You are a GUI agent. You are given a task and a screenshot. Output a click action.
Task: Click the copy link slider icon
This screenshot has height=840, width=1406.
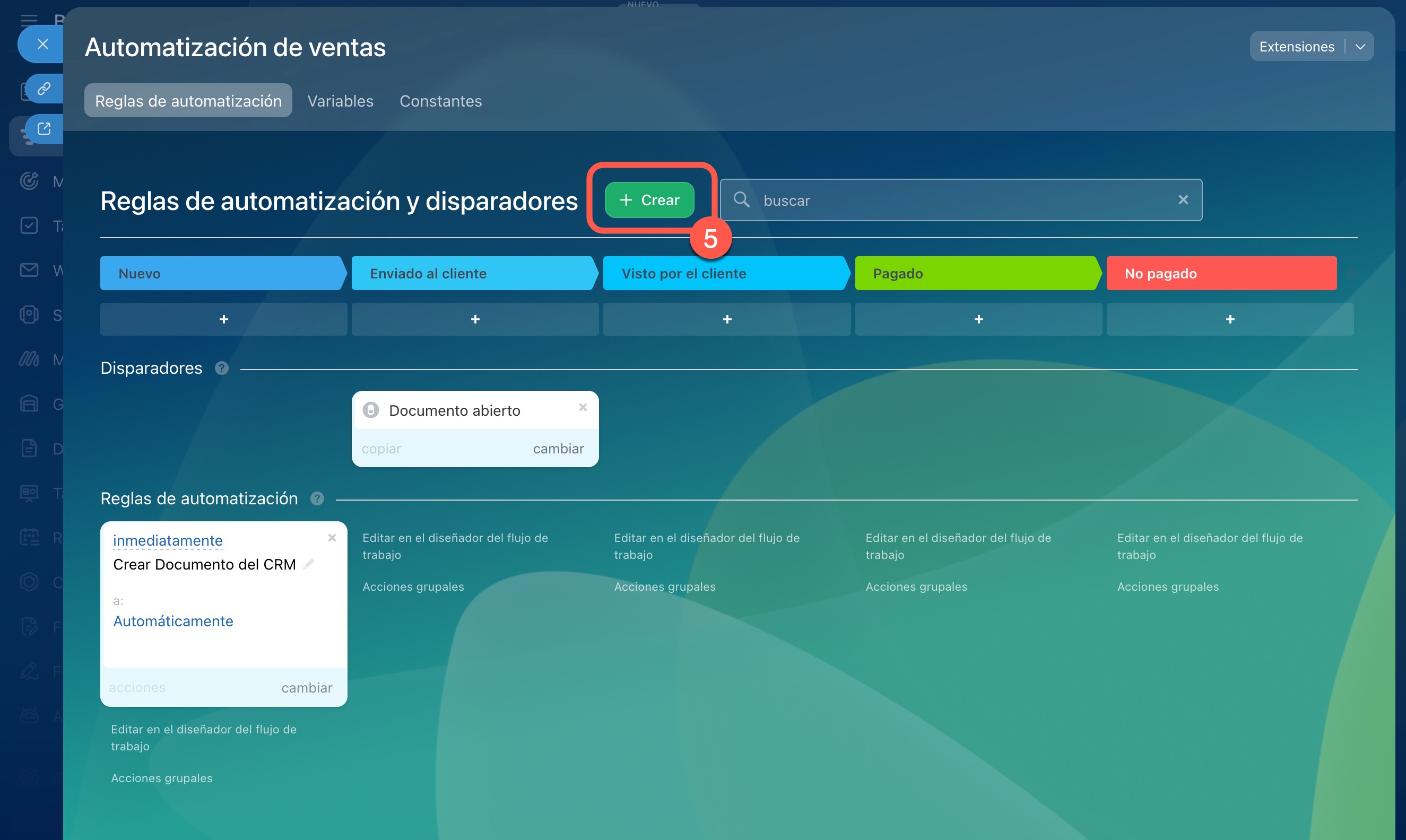click(x=44, y=89)
